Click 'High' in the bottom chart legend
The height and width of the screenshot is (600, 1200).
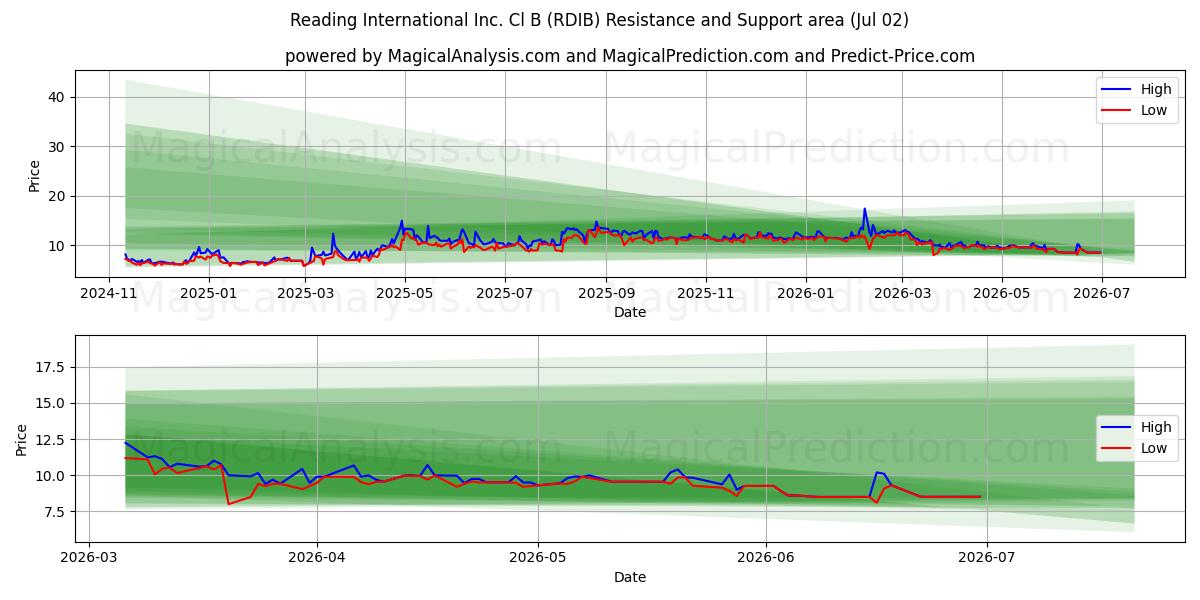(1156, 427)
